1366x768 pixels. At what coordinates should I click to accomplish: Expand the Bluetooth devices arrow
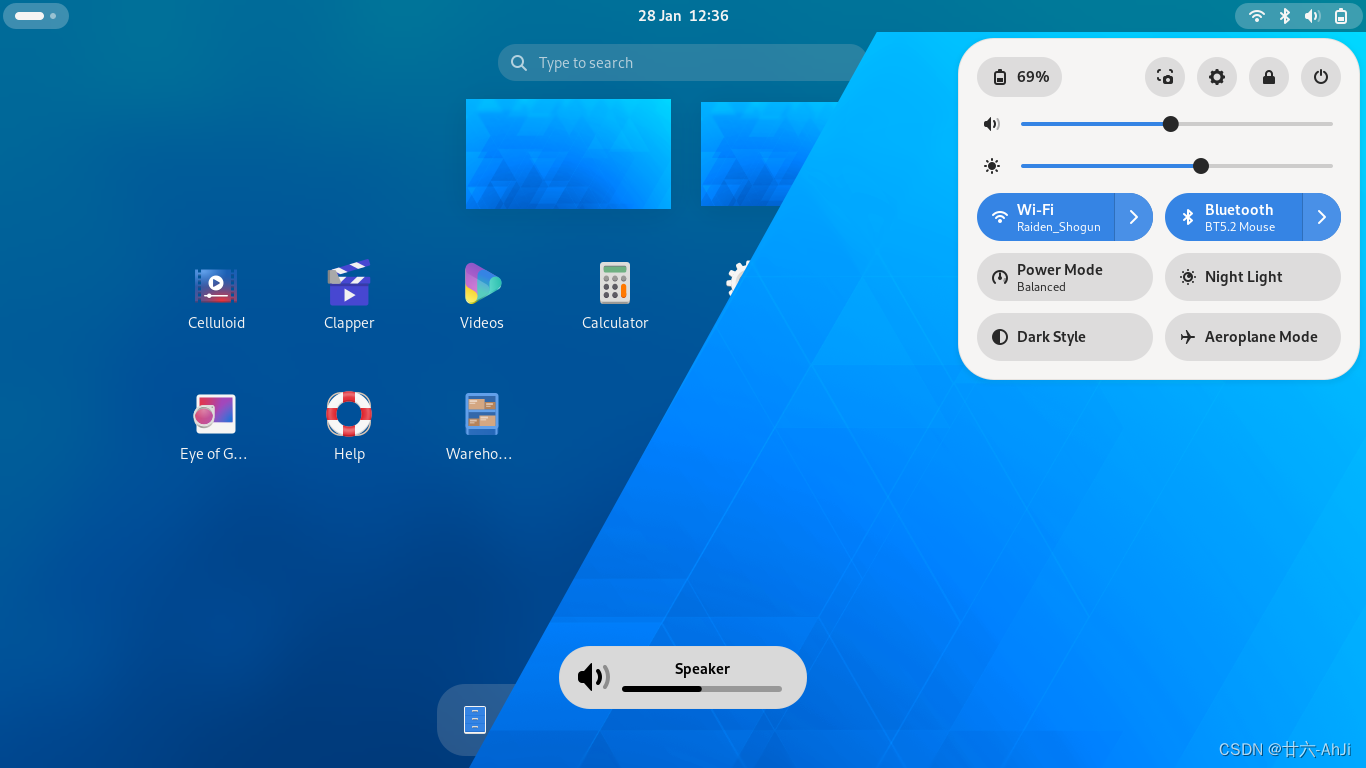(1322, 217)
